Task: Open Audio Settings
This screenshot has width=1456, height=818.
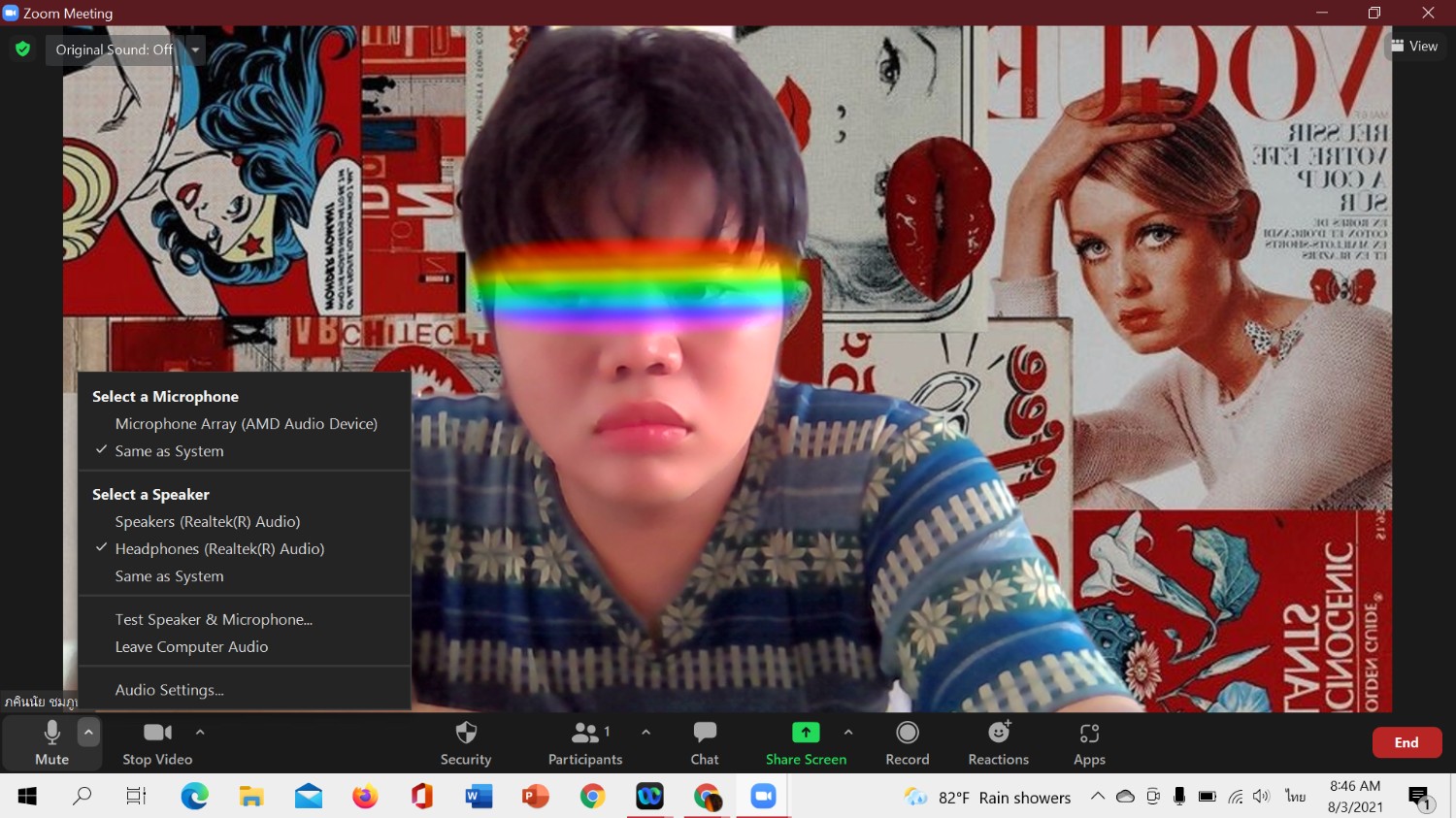Action: 245,690
